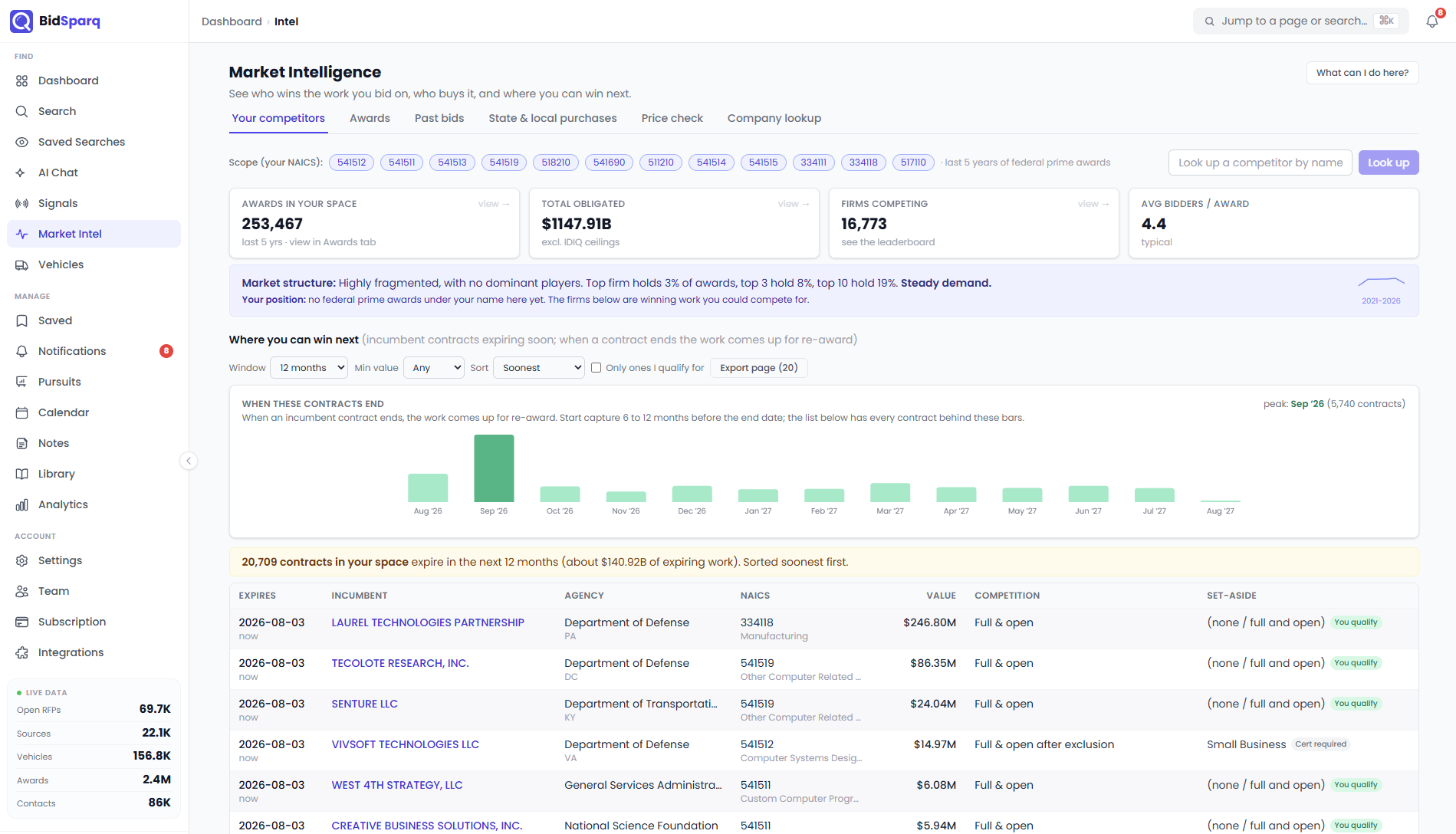1456x834 pixels.
Task: Open the Company lookup tab
Action: tap(774, 118)
